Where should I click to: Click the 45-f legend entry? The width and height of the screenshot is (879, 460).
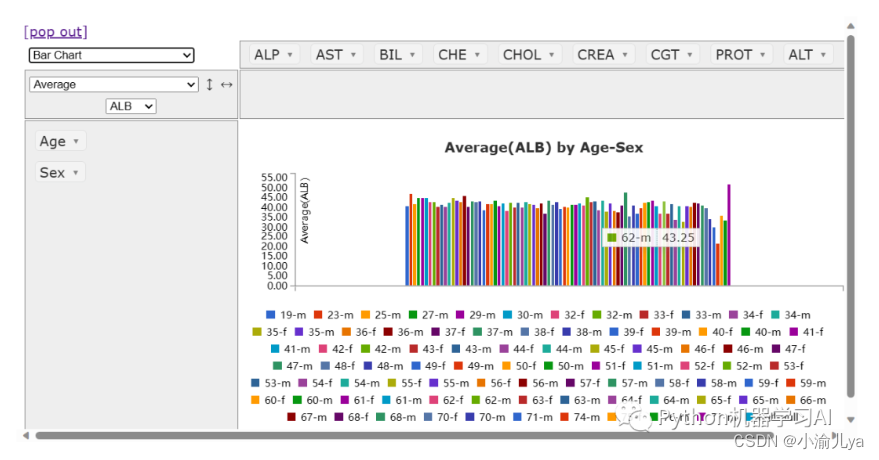pos(607,349)
